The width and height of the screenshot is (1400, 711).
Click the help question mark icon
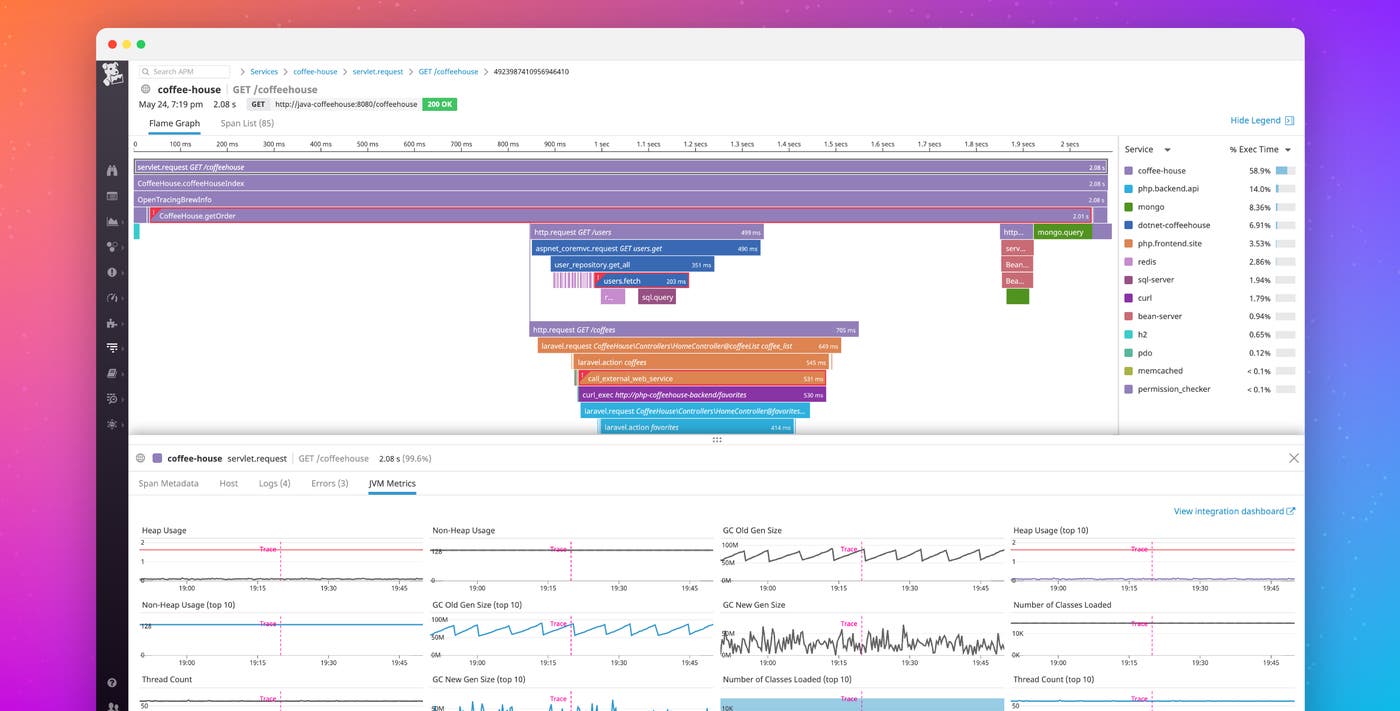click(112, 682)
